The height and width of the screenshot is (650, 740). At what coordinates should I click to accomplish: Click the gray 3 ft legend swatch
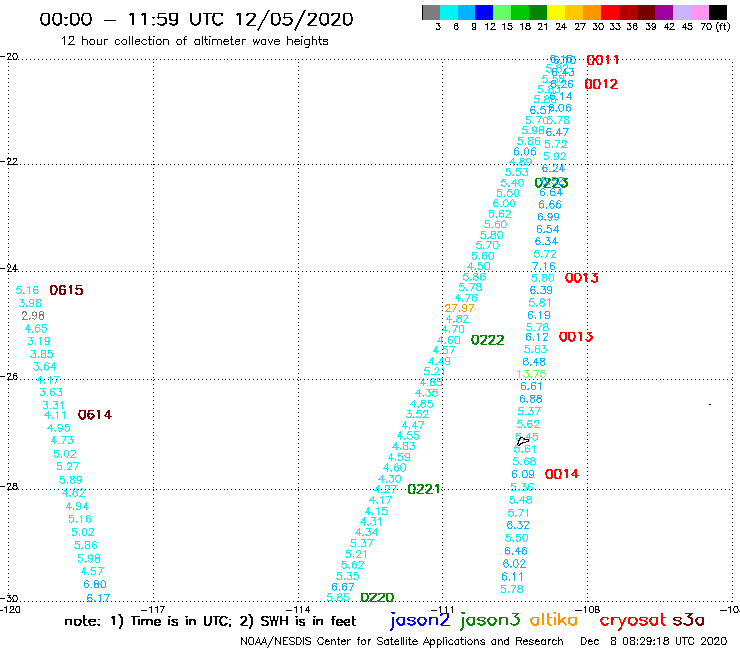coord(431,13)
